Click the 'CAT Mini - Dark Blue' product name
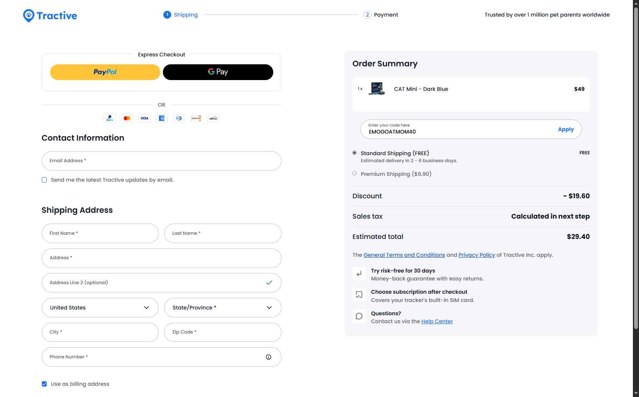This screenshot has width=639, height=397. tap(421, 89)
